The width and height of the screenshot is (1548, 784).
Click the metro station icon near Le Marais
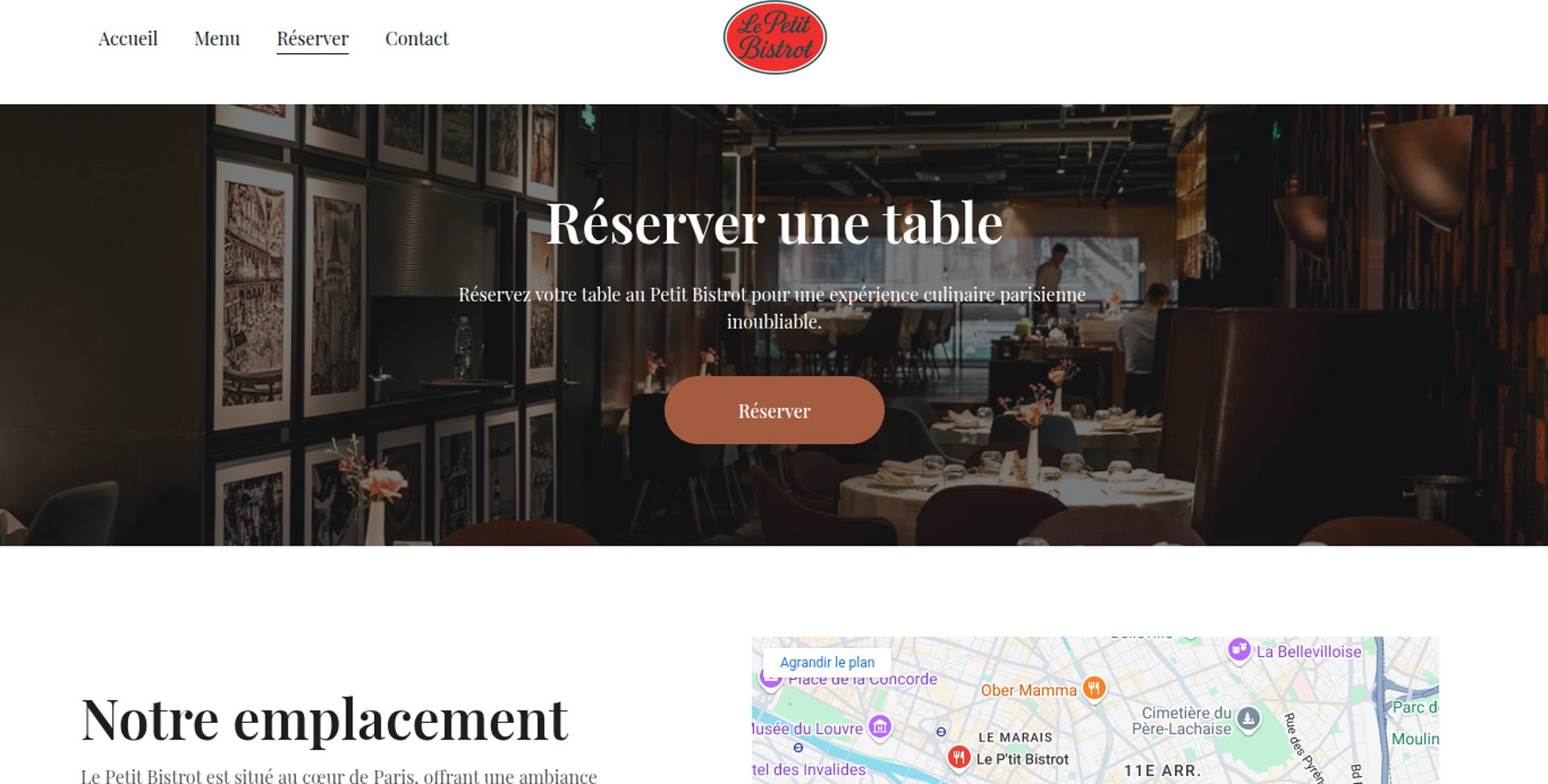tap(941, 732)
